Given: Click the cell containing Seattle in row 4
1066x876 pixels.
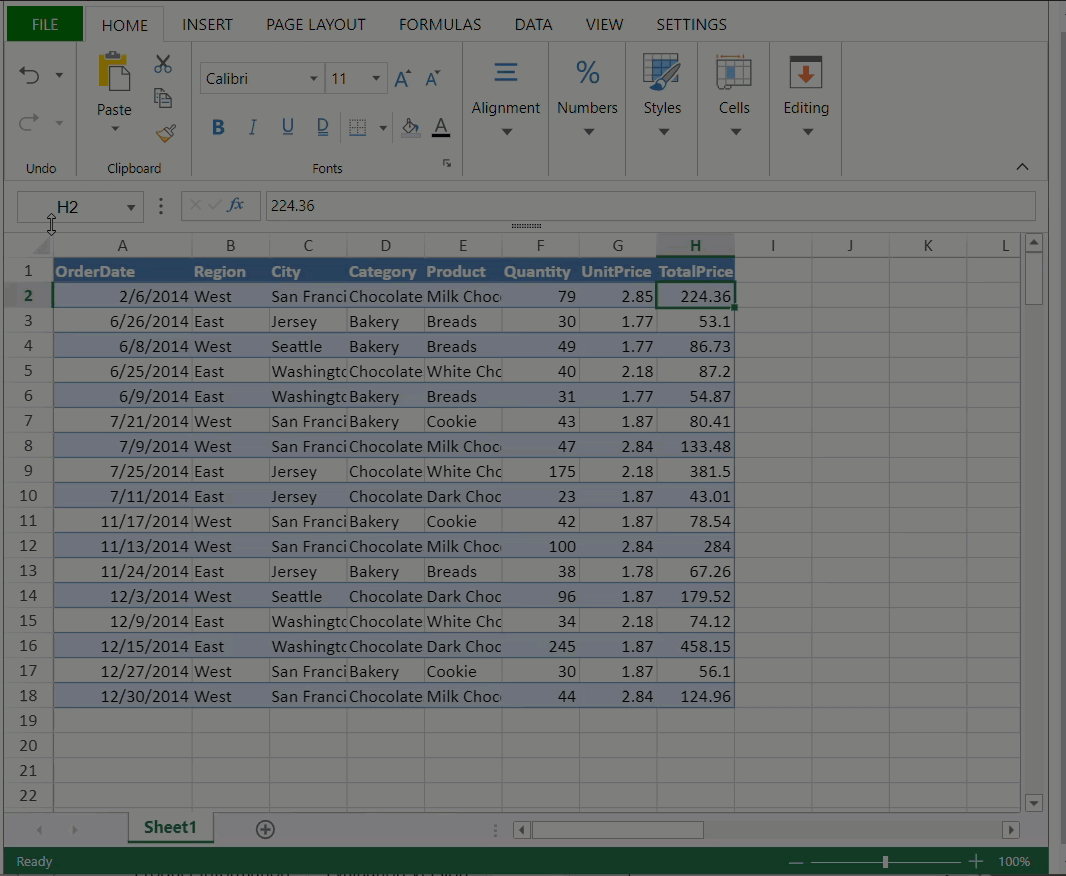Looking at the screenshot, I should coord(308,347).
